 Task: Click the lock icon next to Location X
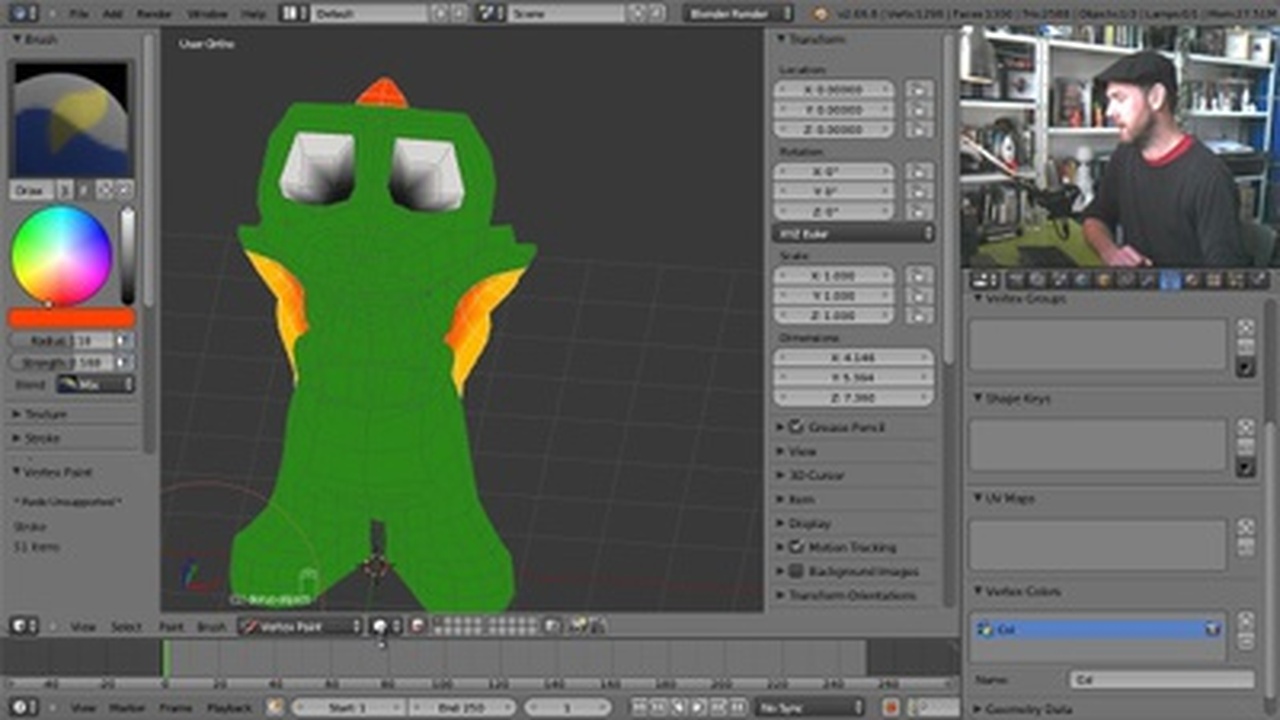click(x=918, y=89)
